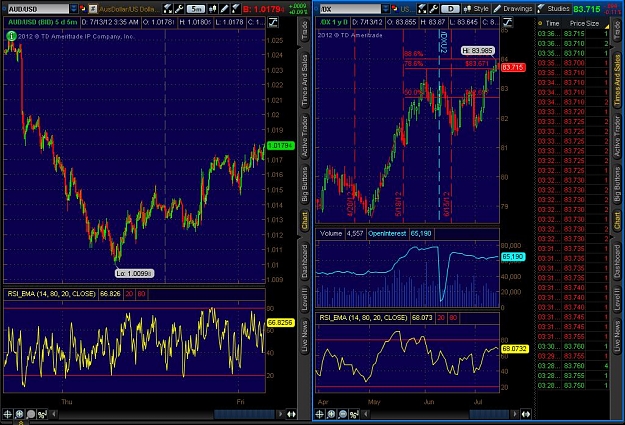
Task: Click the green info icon on AUD/USD chart
Action: tap(11, 36)
